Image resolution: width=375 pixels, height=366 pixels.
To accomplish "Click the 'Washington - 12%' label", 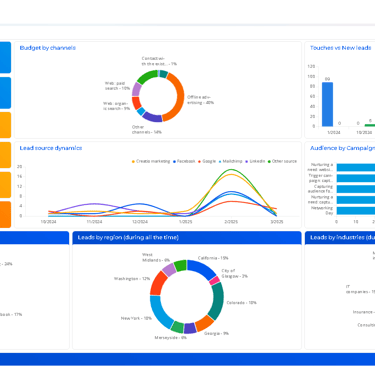I will pos(132,279).
